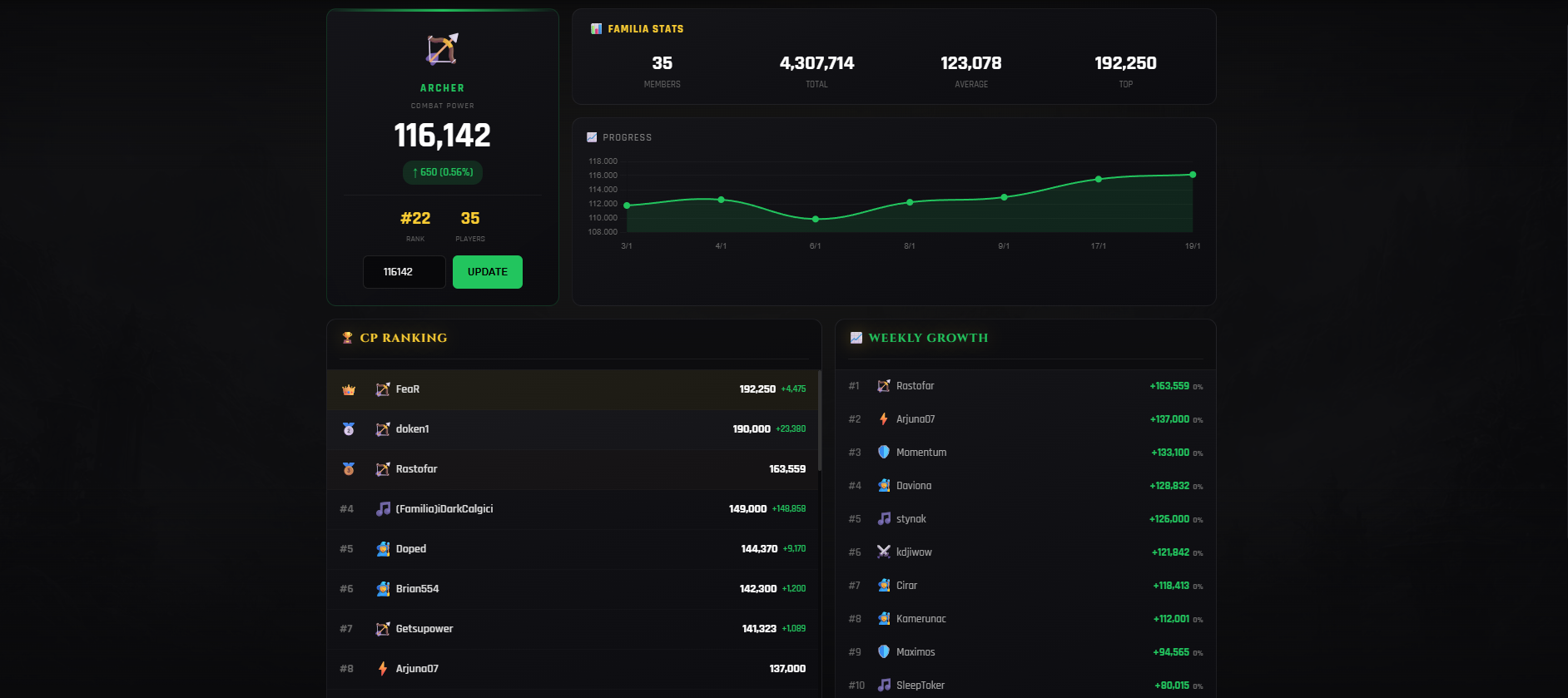
Task: Click the green 650 (0.56%) growth badge
Action: (x=443, y=172)
